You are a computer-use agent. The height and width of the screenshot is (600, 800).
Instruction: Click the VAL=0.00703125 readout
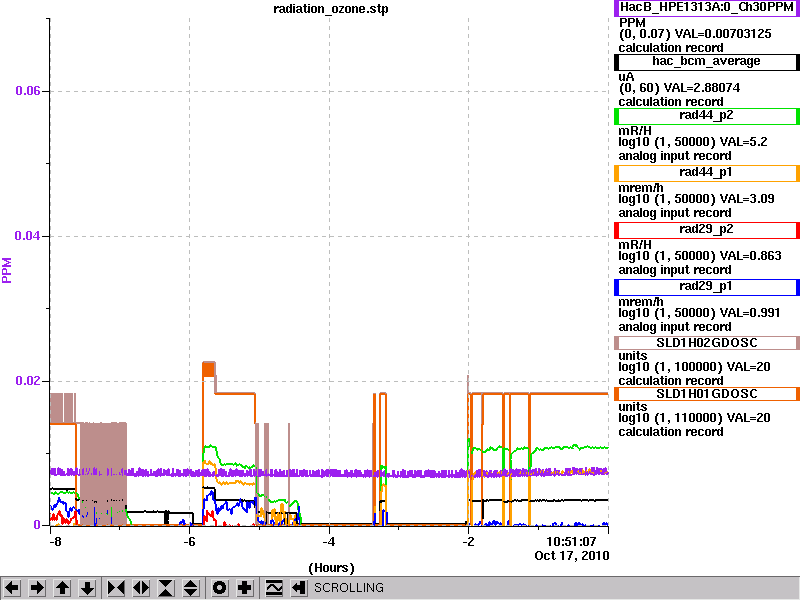click(x=723, y=34)
